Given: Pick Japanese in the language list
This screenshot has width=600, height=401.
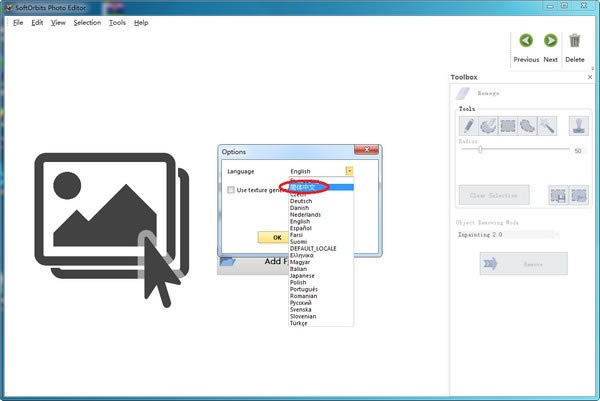Looking at the screenshot, I should pyautogui.click(x=303, y=276).
